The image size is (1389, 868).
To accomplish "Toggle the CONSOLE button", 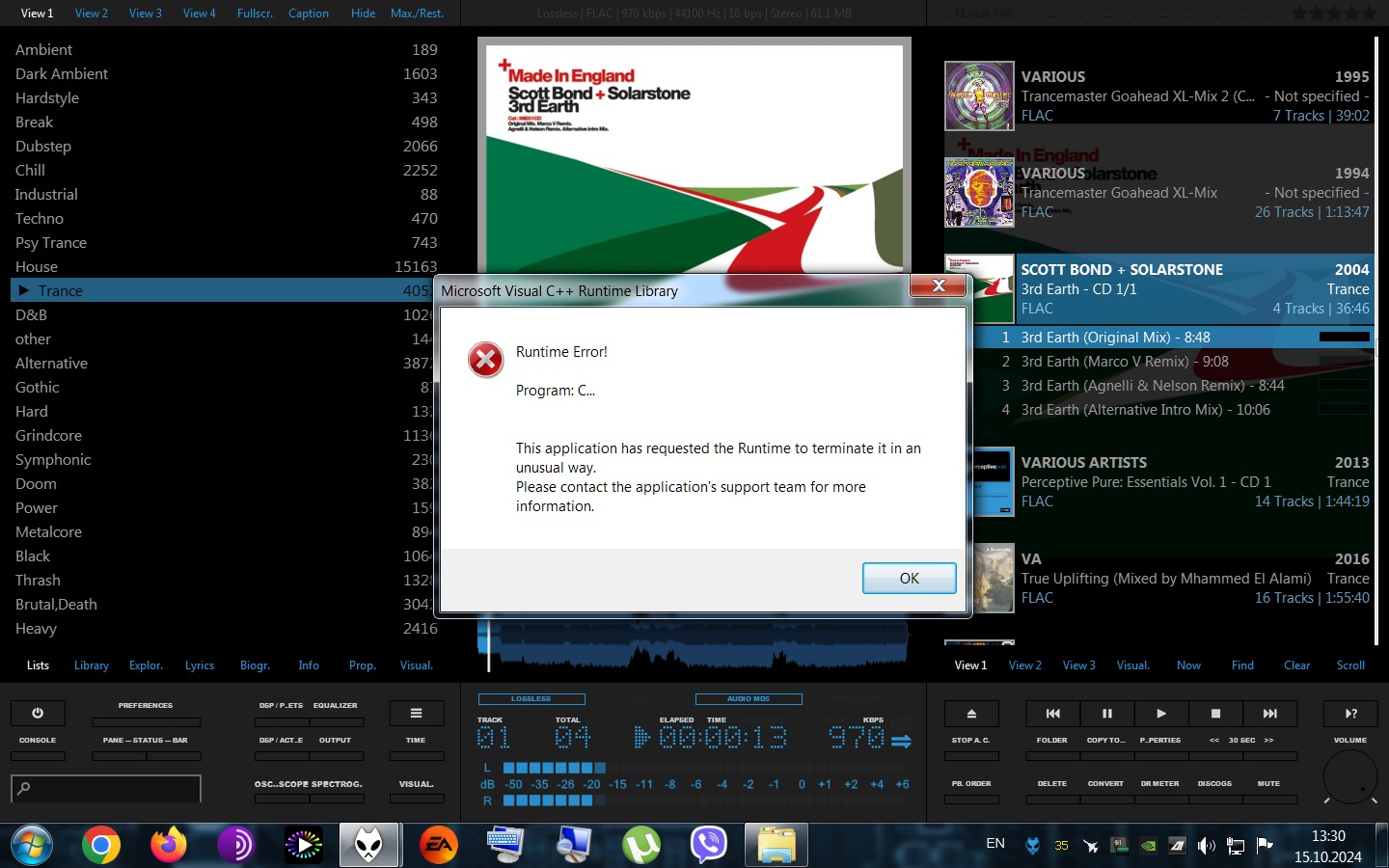I will [38, 756].
